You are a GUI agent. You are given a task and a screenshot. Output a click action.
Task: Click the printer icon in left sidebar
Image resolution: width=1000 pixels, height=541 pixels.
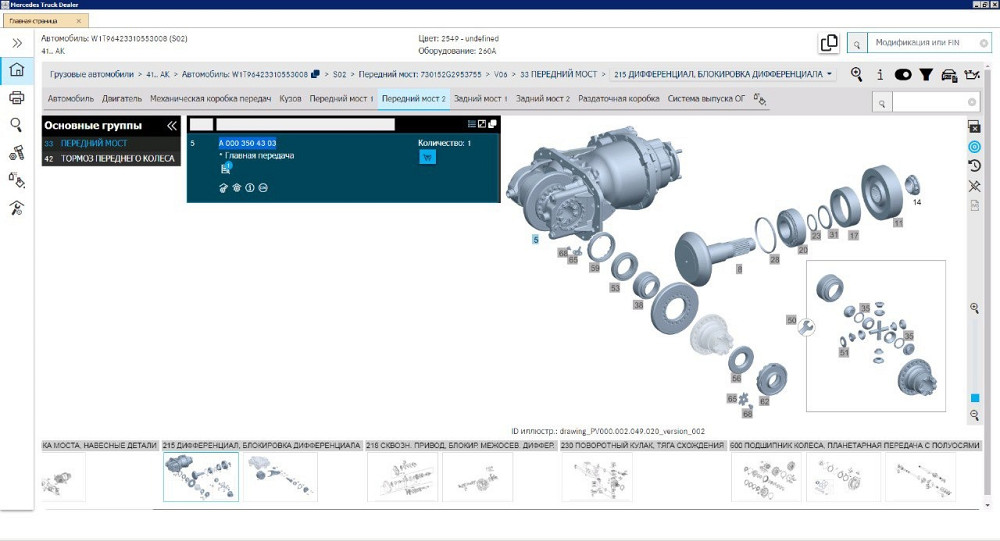point(16,97)
